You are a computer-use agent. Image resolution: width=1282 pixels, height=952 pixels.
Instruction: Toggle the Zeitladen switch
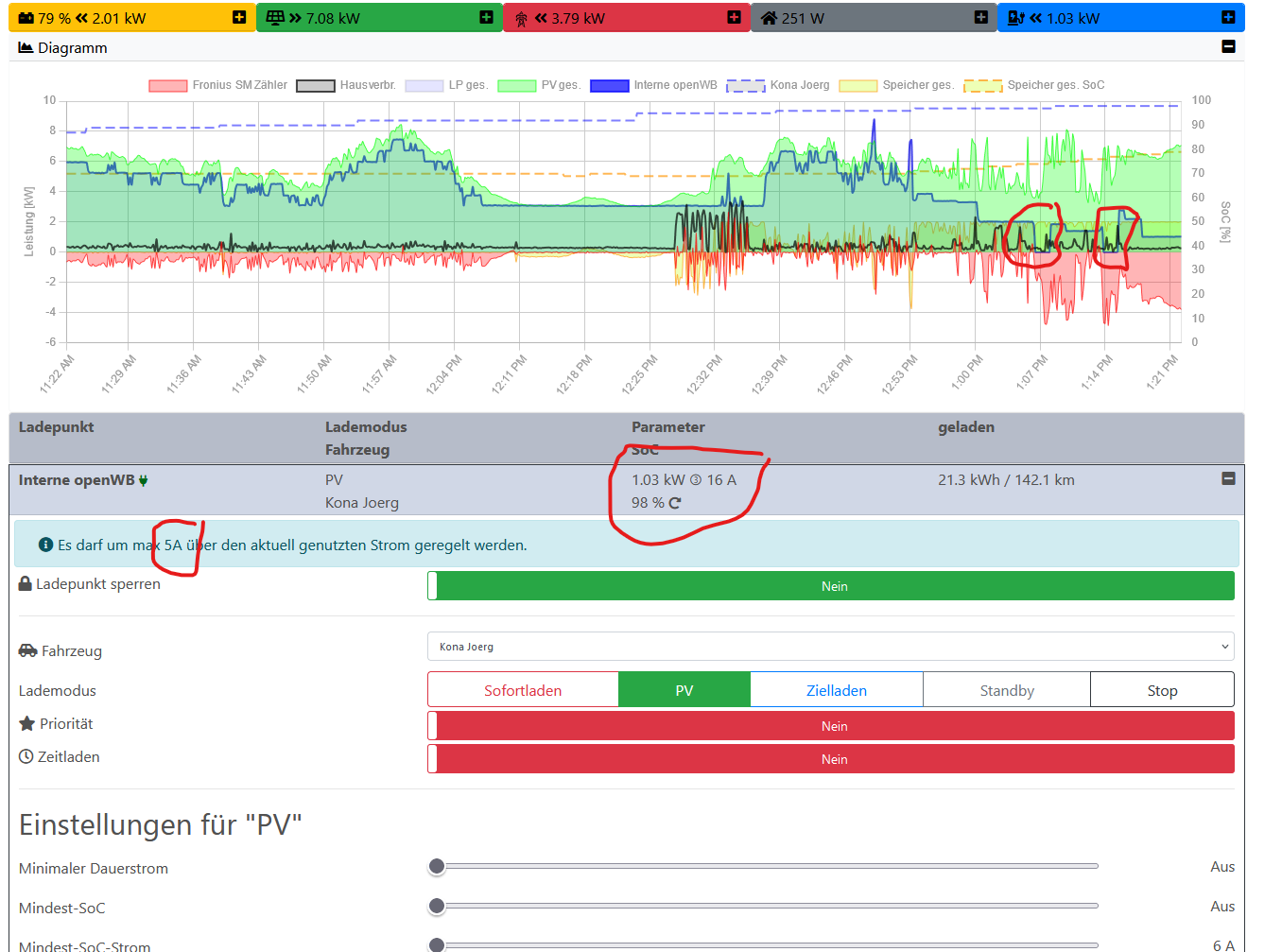[x=830, y=759]
